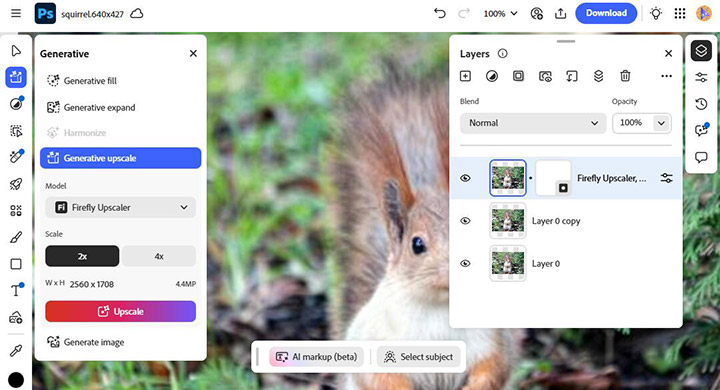Hide the Layer 0 copy layer
This screenshot has width=720, height=390.
(x=465, y=221)
